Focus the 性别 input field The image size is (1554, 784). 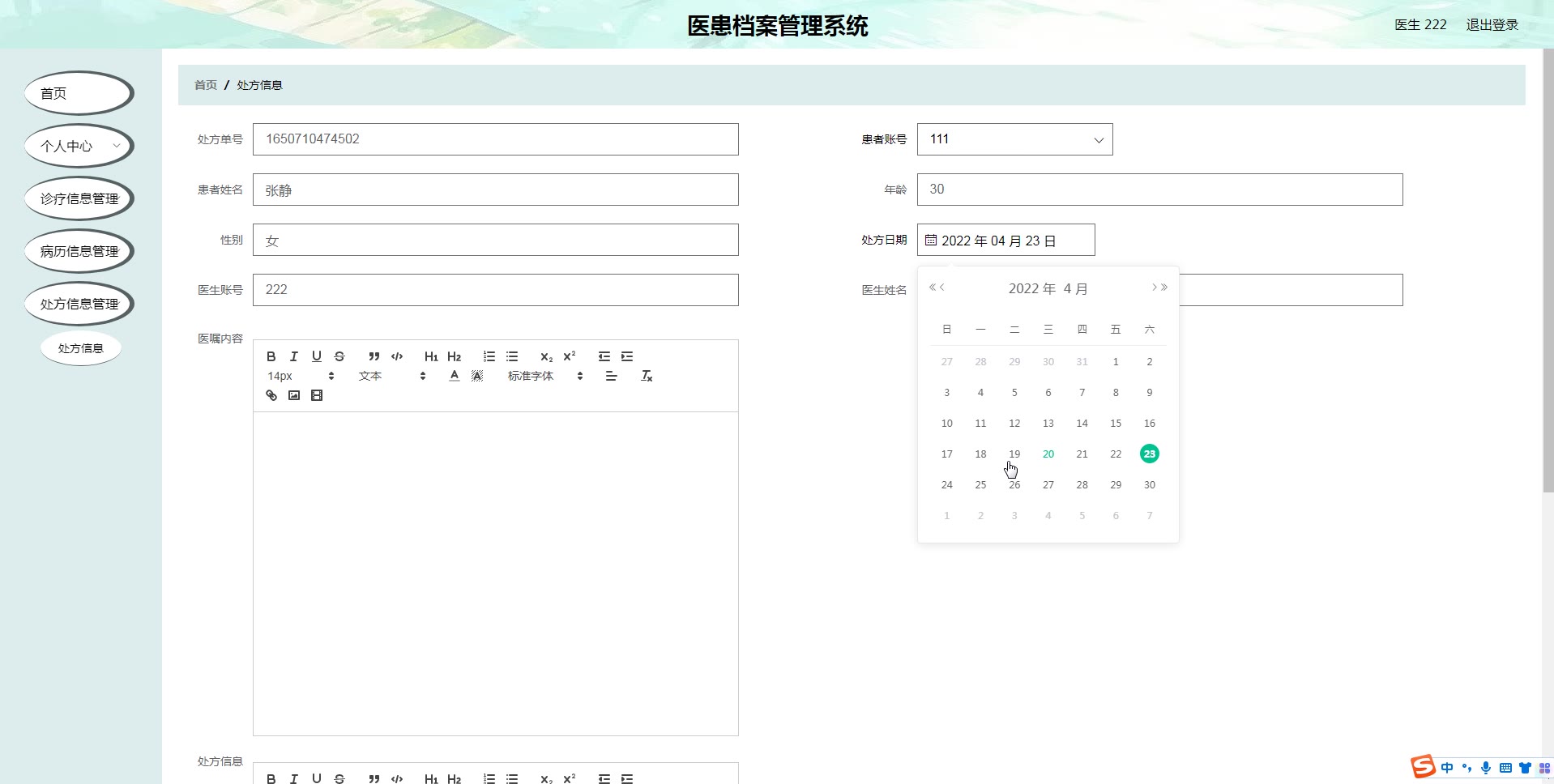click(496, 240)
